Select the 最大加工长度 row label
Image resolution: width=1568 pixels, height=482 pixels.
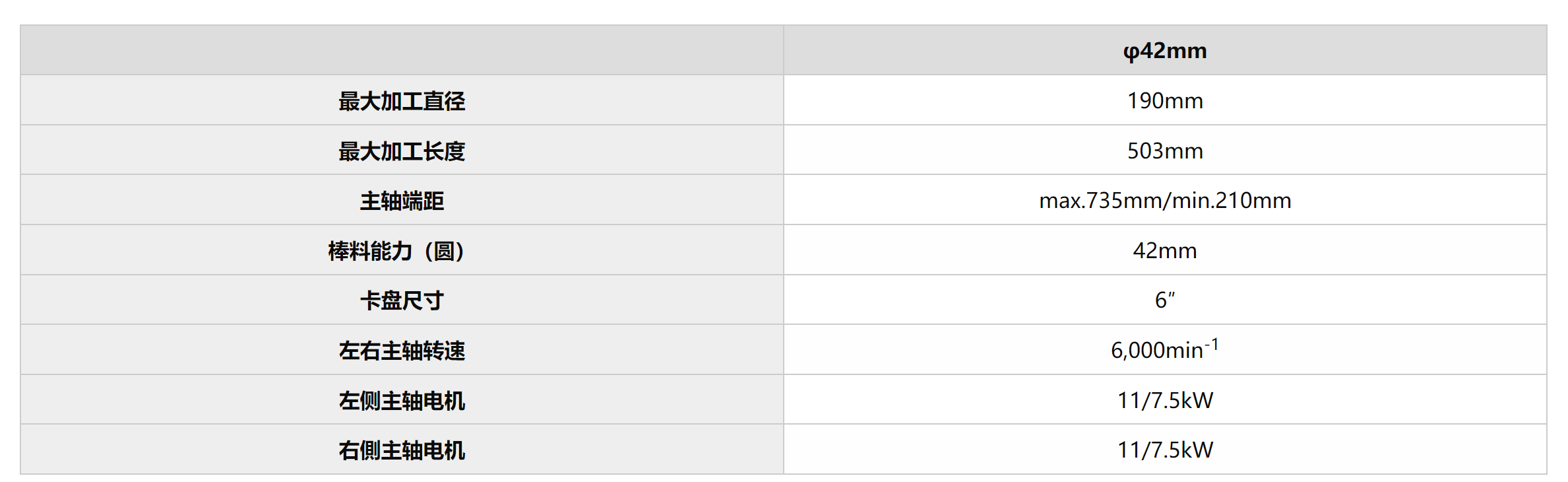coord(402,151)
